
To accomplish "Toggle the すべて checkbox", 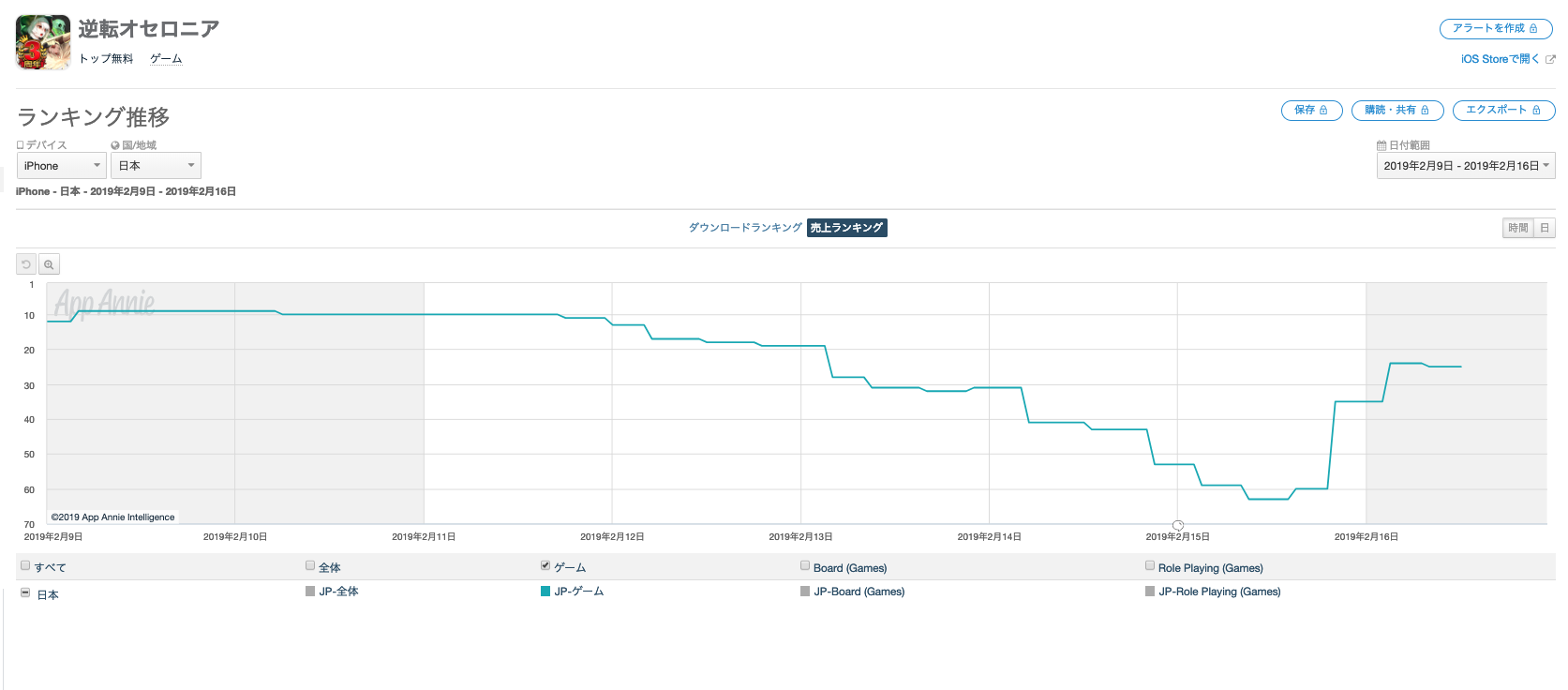I will click(25, 565).
